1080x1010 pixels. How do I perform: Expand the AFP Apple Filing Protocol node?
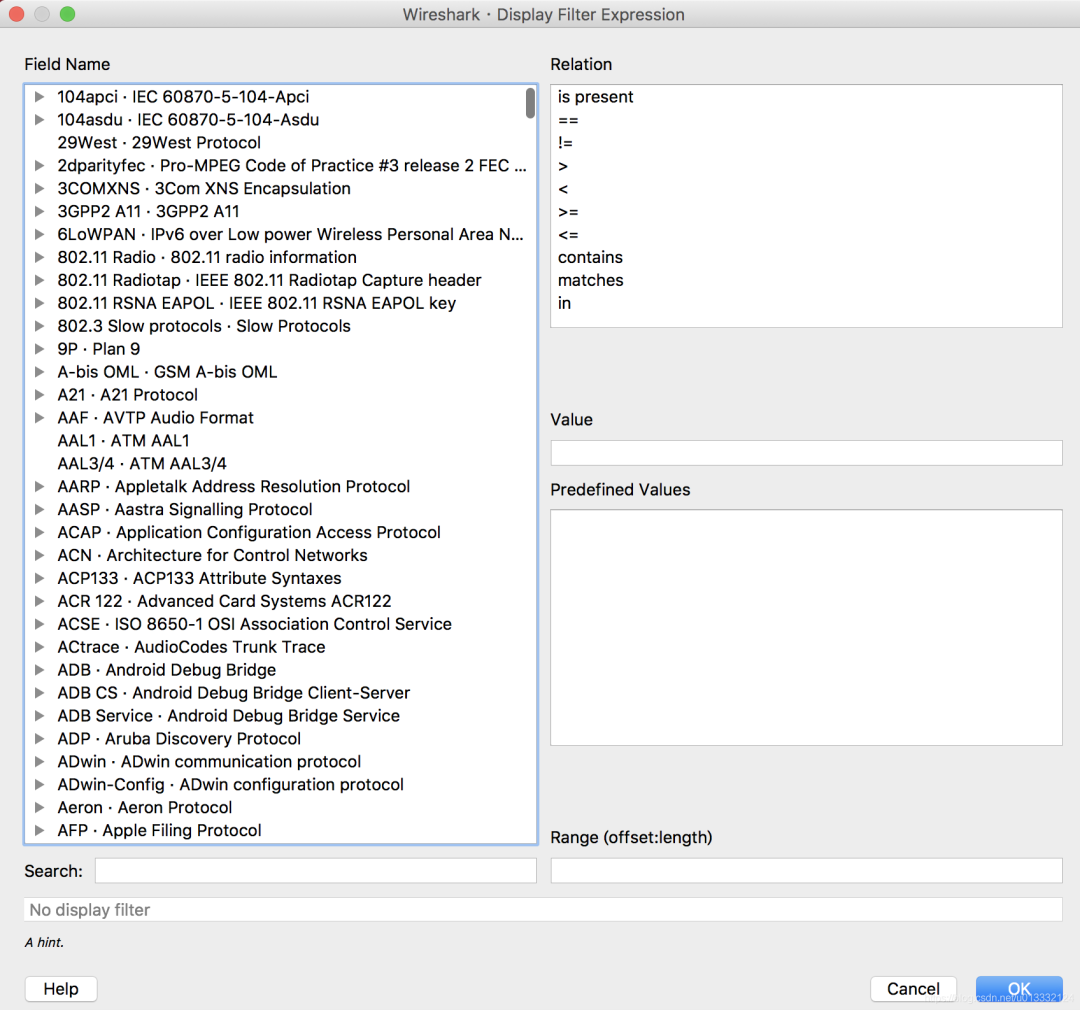tap(39, 830)
